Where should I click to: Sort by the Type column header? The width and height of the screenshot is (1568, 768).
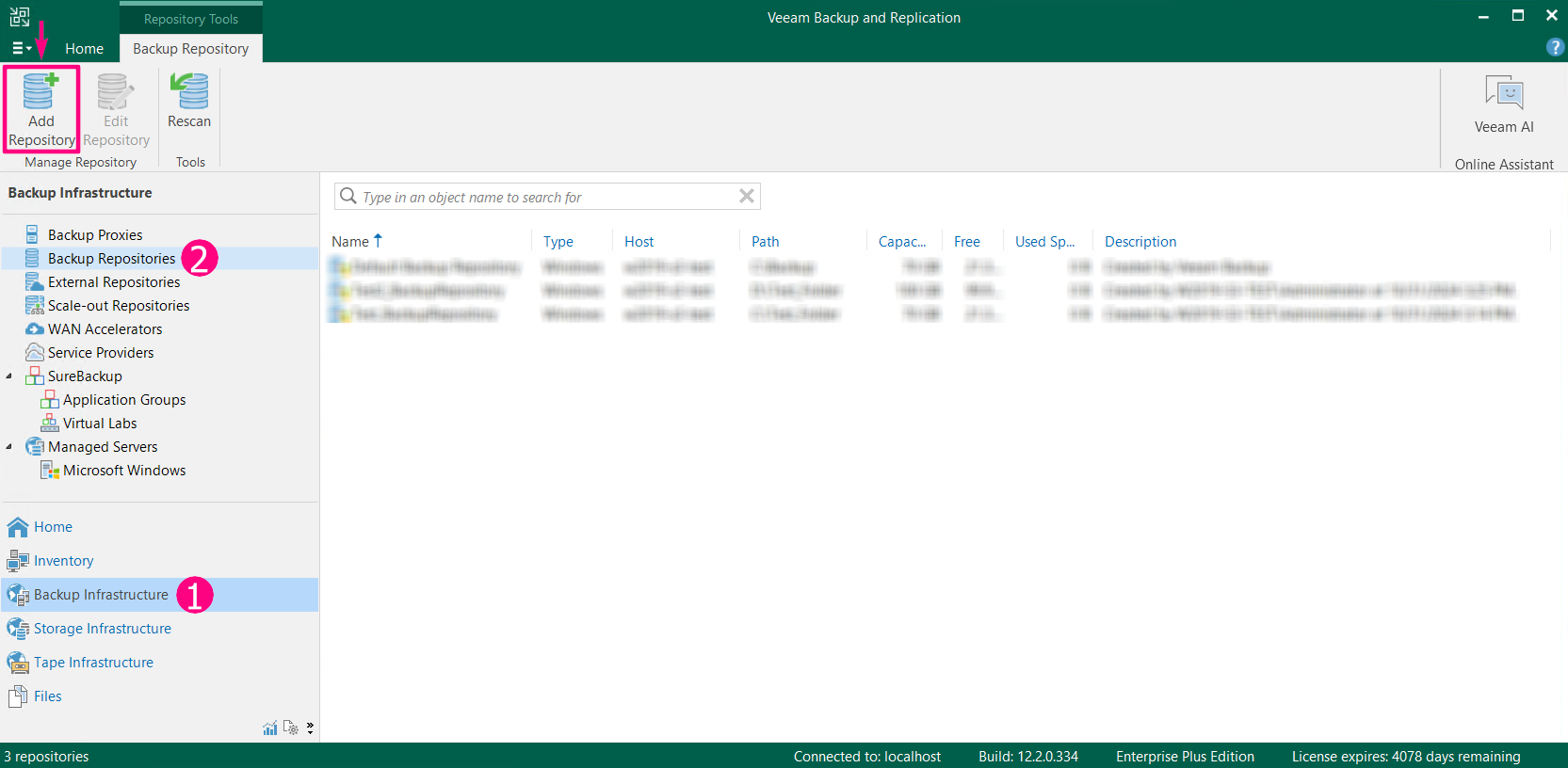tap(558, 242)
